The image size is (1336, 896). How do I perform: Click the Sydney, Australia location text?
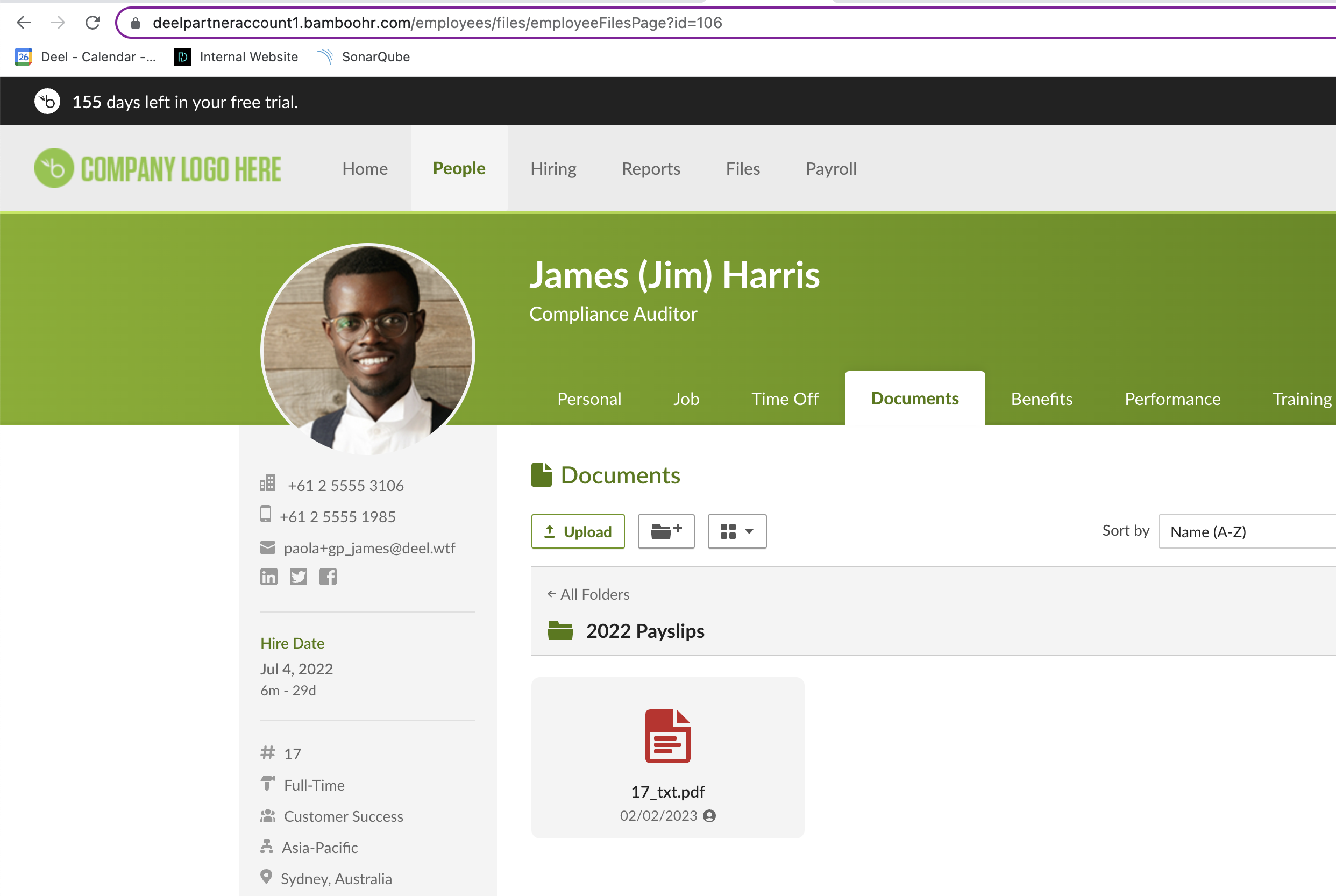[336, 878]
